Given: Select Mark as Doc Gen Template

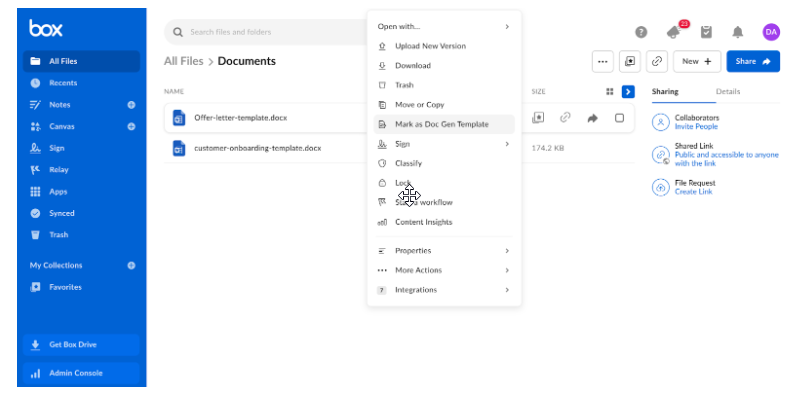Looking at the screenshot, I should point(443,124).
